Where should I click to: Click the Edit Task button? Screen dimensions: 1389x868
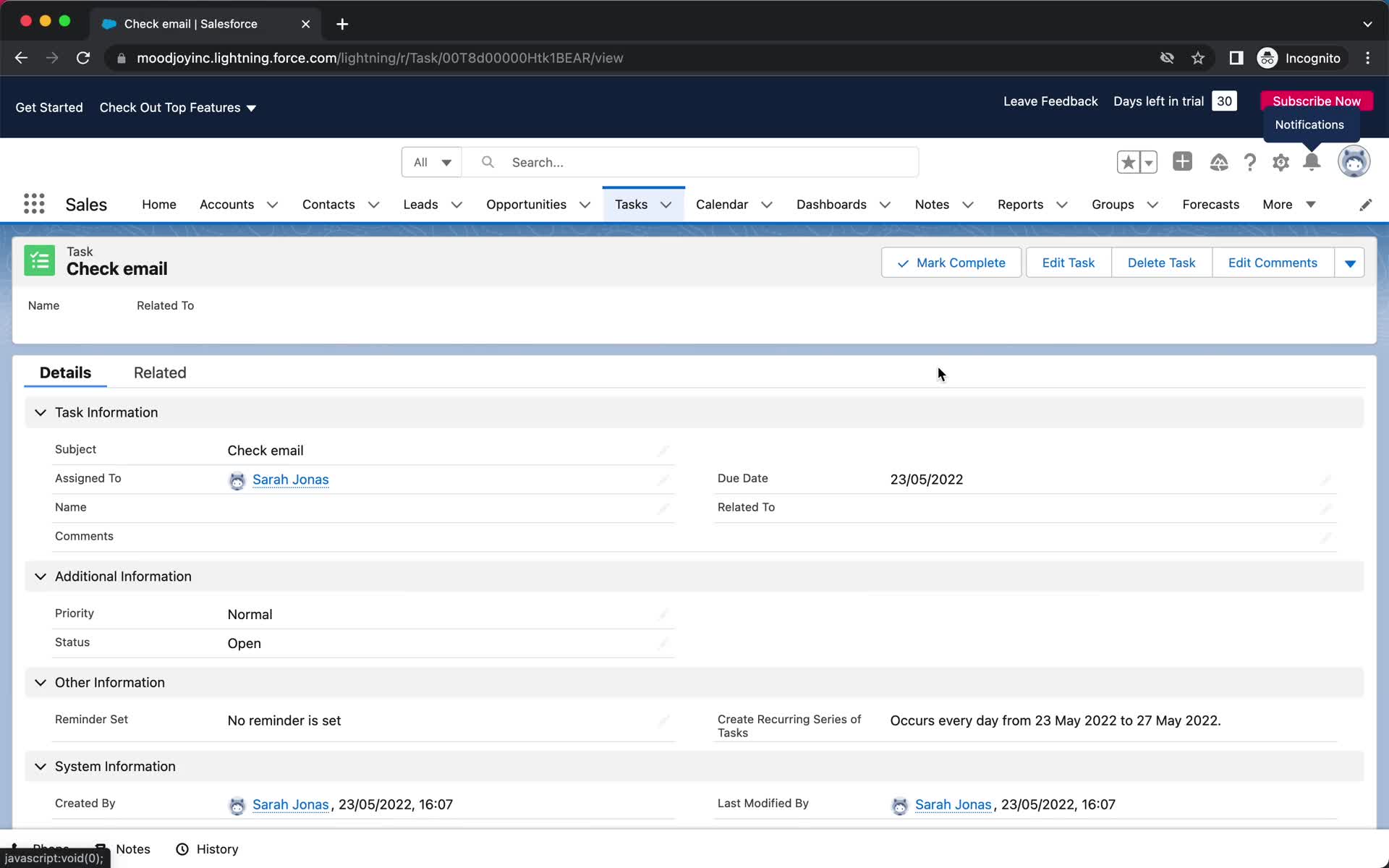point(1068,263)
